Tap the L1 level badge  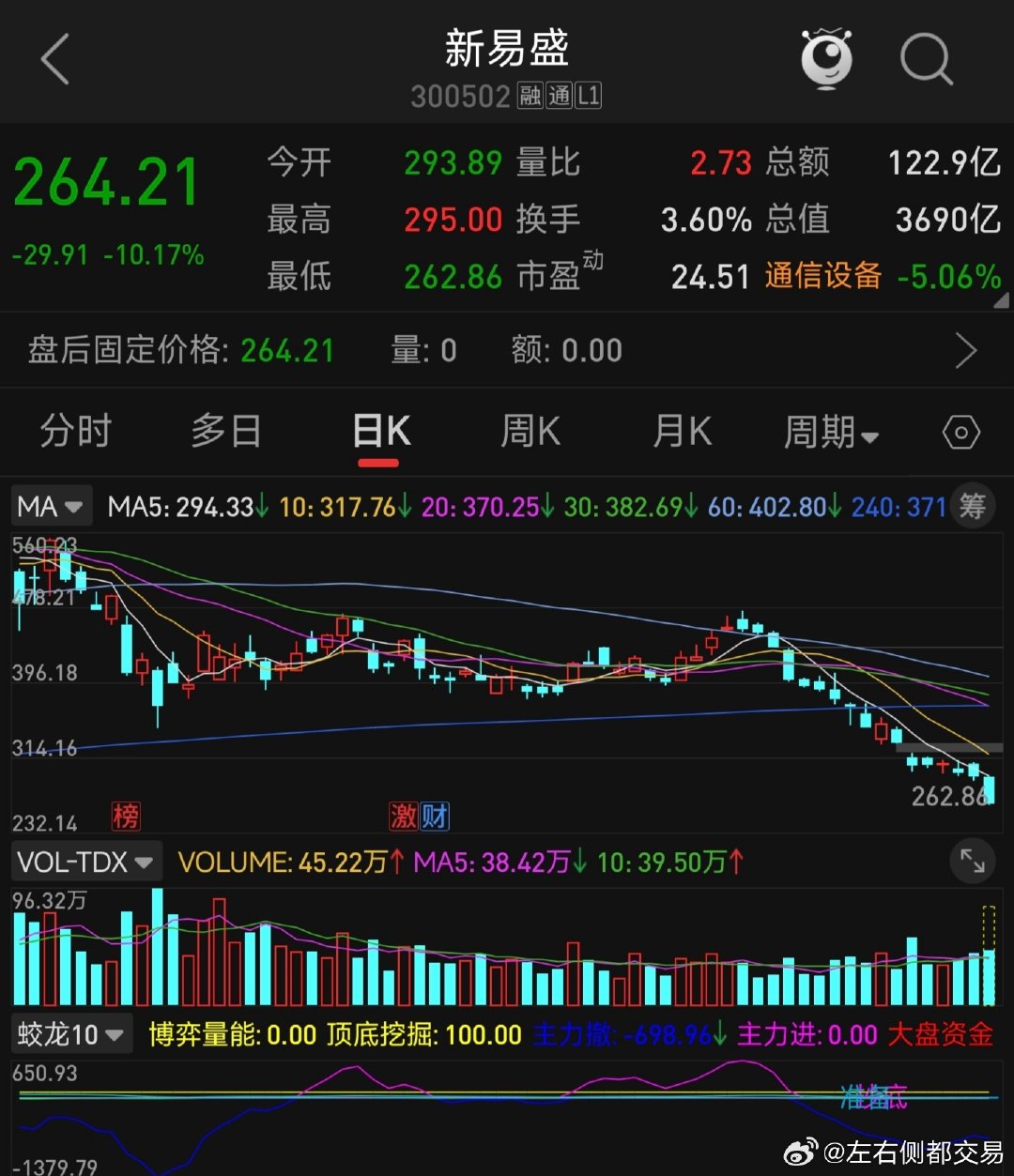589,96
